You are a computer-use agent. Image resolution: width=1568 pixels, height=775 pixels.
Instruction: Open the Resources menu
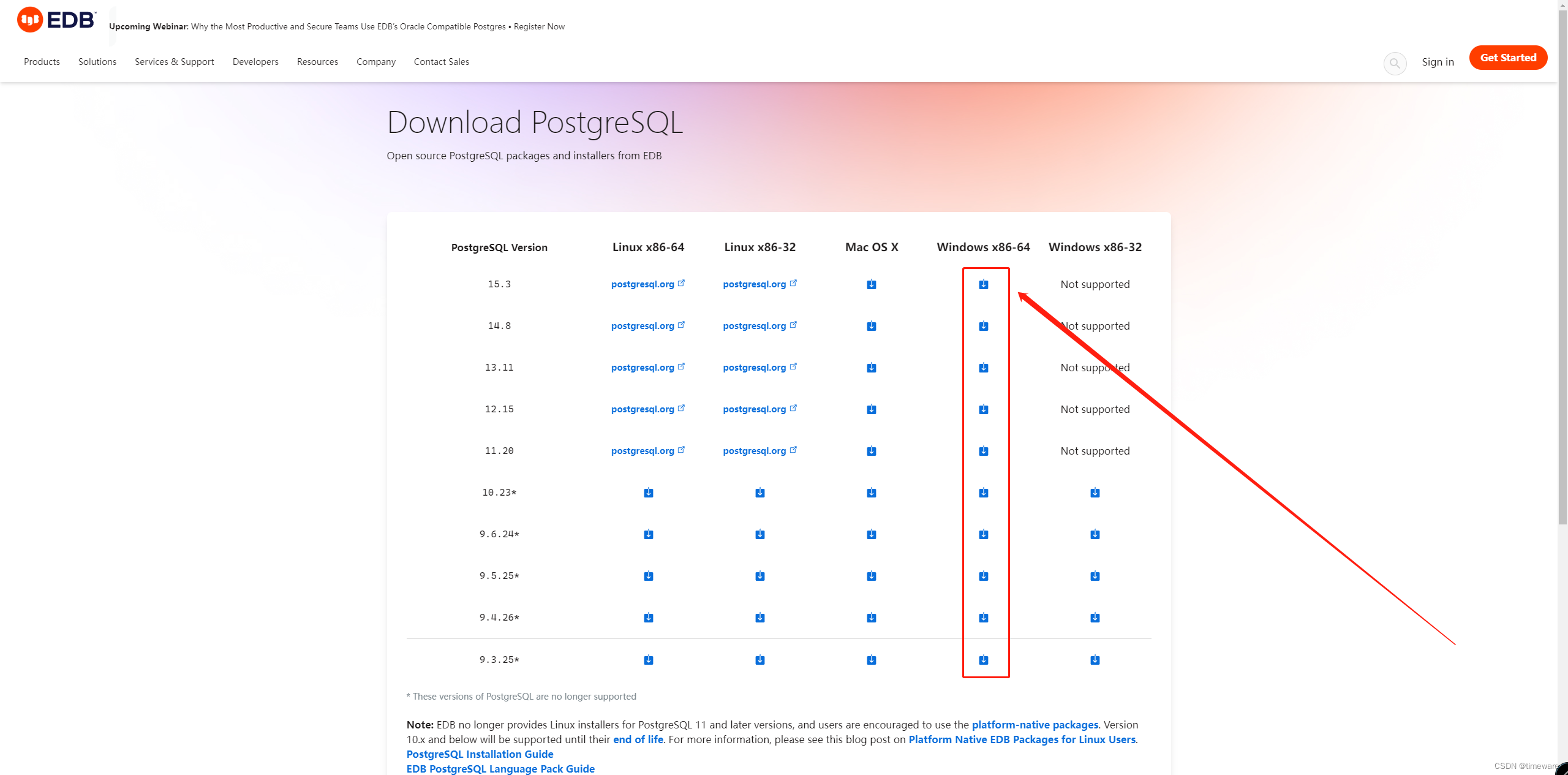tap(317, 62)
